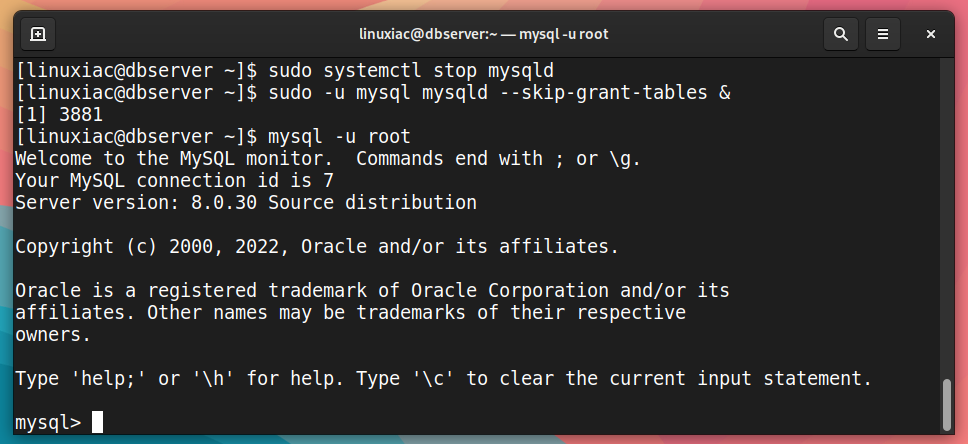Click the empty scrollbar track above the thumb

[x=948, y=219]
